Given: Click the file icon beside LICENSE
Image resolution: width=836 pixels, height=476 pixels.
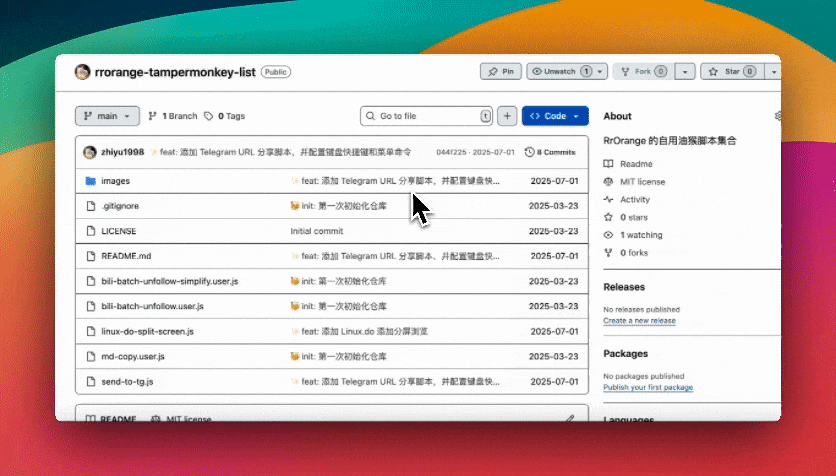Looking at the screenshot, I should tap(91, 231).
